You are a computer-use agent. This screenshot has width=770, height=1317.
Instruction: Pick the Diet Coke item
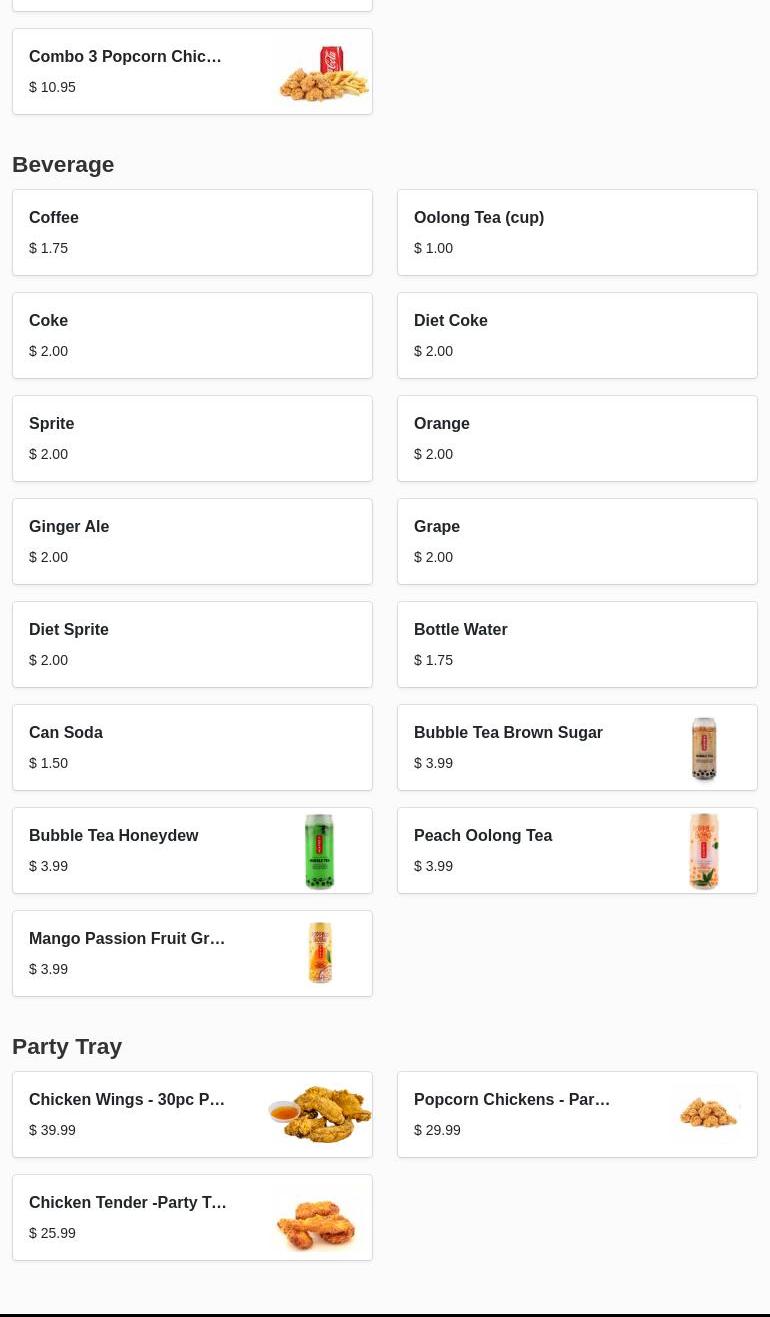pyautogui.click(x=577, y=335)
